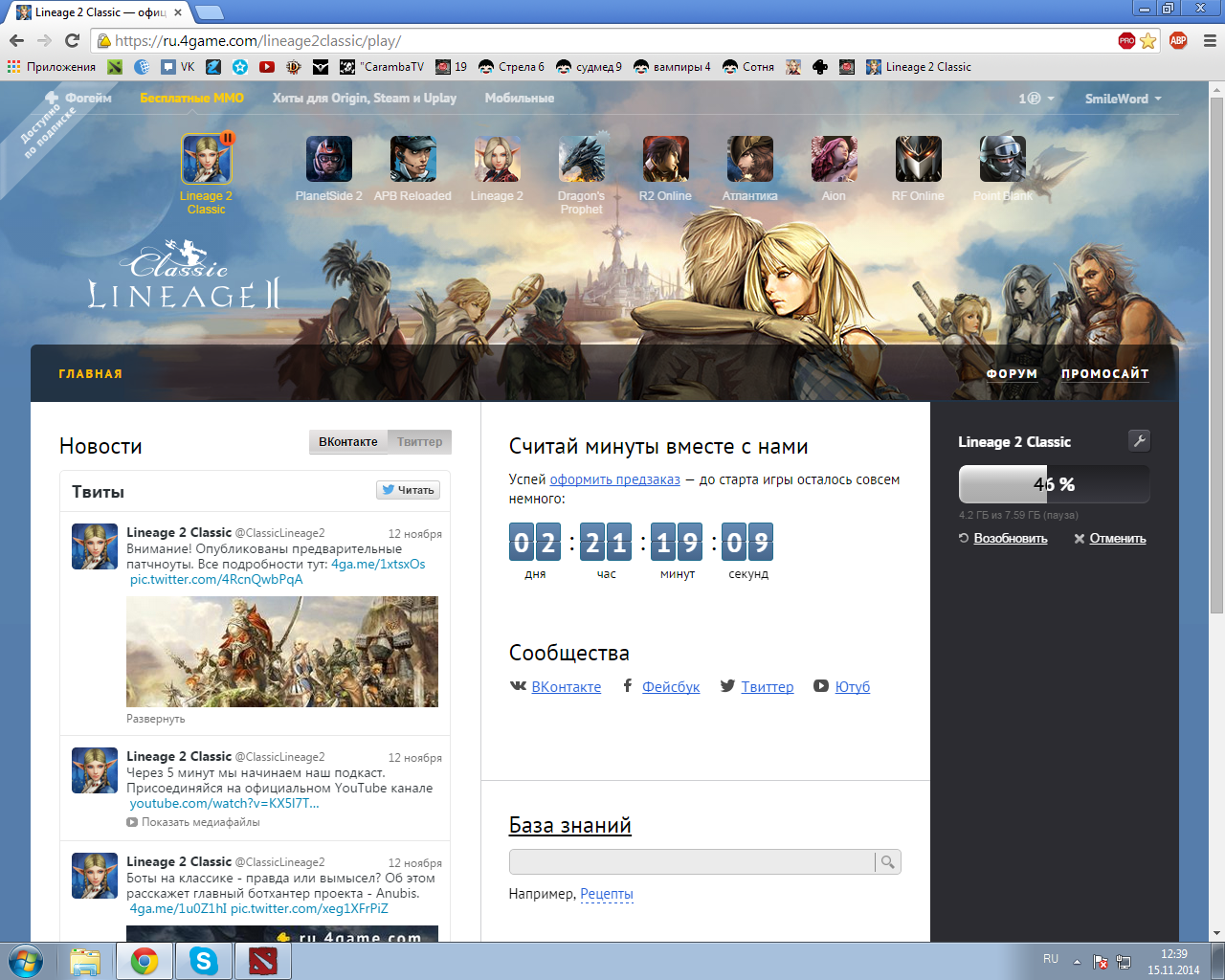
Task: Open Dota 2 from the taskbar
Action: click(262, 961)
